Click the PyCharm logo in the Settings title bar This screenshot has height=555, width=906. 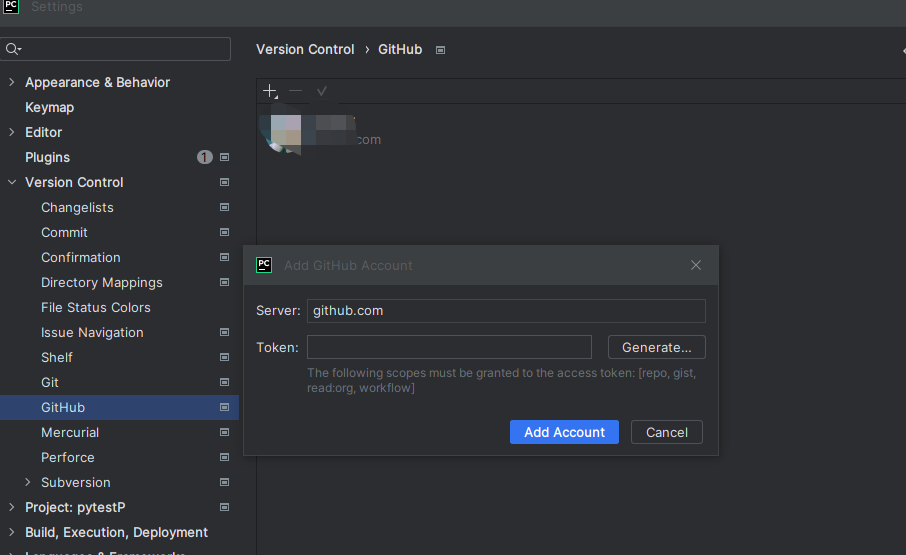click(x=10, y=6)
